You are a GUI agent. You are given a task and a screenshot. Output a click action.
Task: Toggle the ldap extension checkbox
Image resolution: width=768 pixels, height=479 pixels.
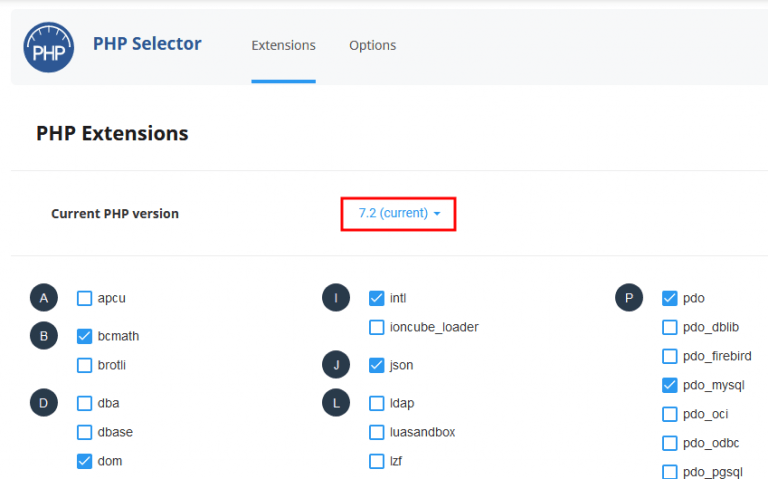[377, 403]
